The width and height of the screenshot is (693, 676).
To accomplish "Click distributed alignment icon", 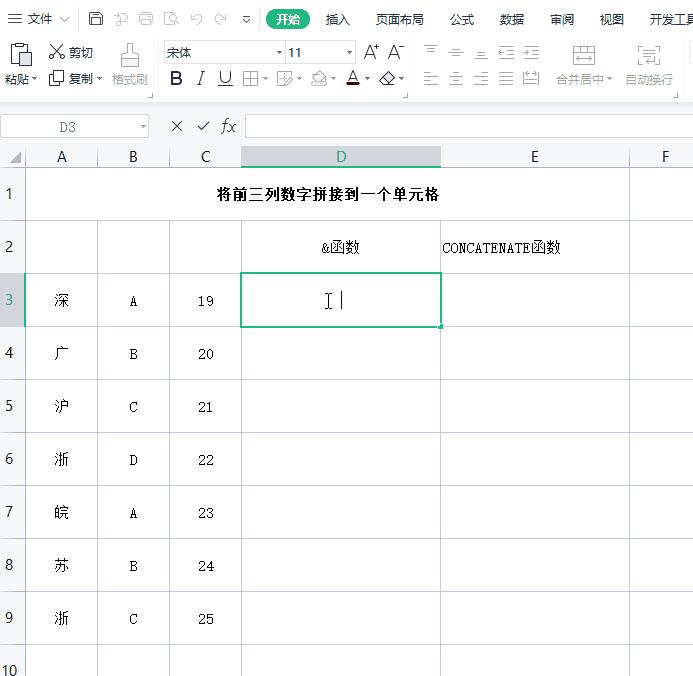I will (531, 79).
